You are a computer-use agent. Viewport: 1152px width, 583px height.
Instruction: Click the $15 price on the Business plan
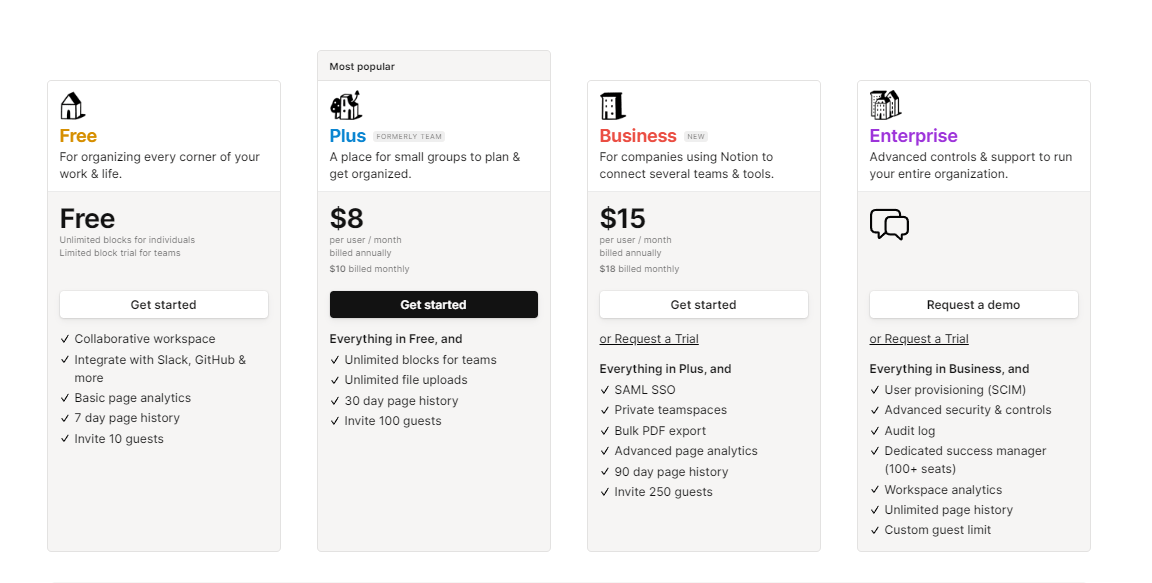click(x=622, y=219)
